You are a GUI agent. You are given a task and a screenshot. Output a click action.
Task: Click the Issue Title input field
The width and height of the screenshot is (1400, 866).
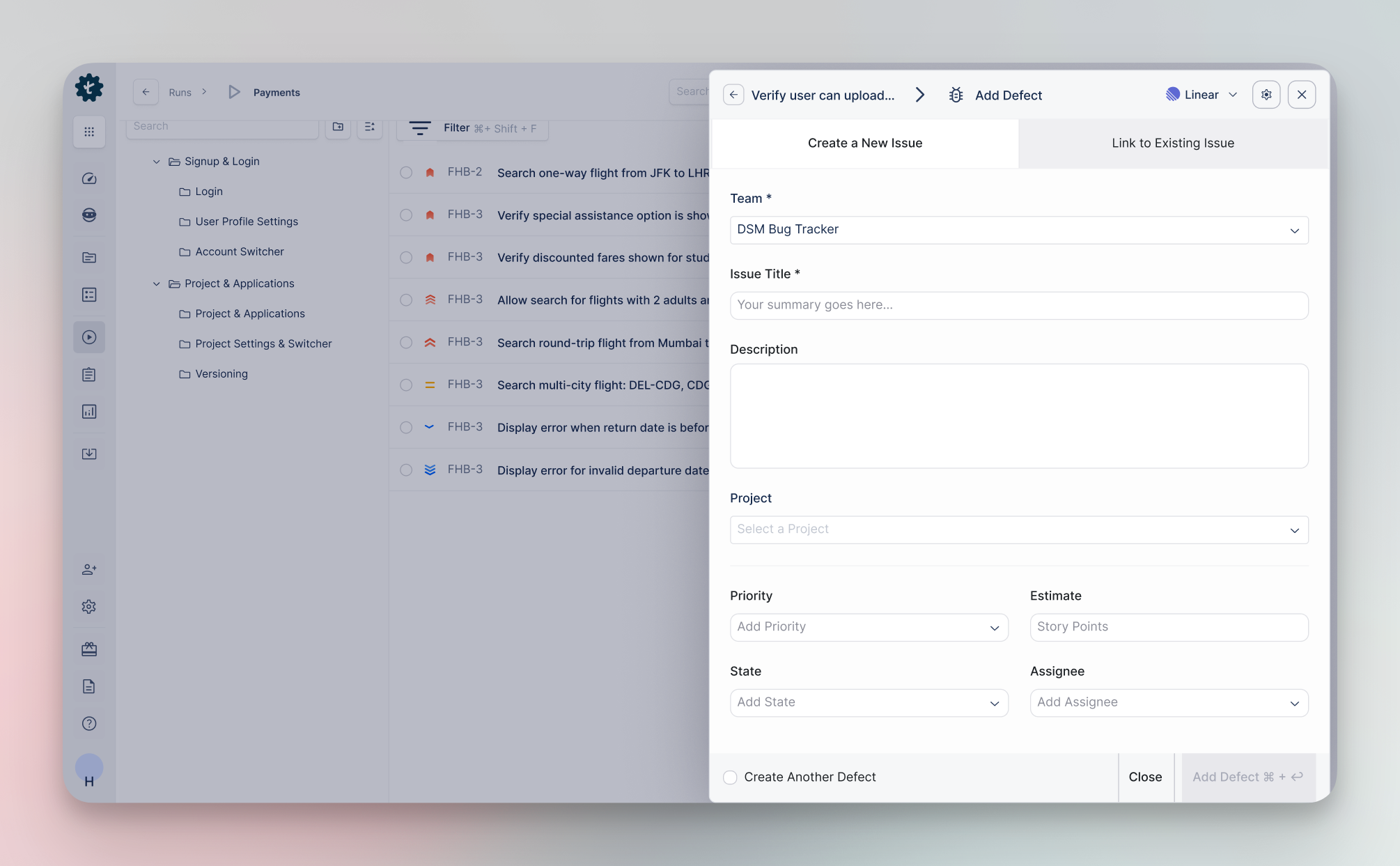(1018, 305)
